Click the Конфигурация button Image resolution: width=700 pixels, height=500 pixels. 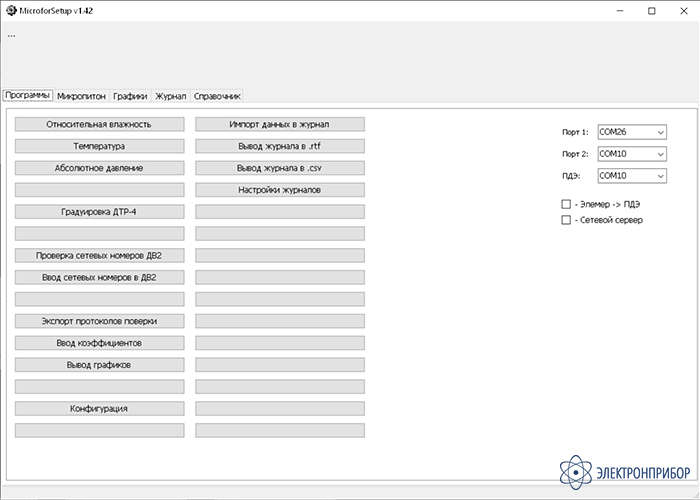(x=99, y=409)
